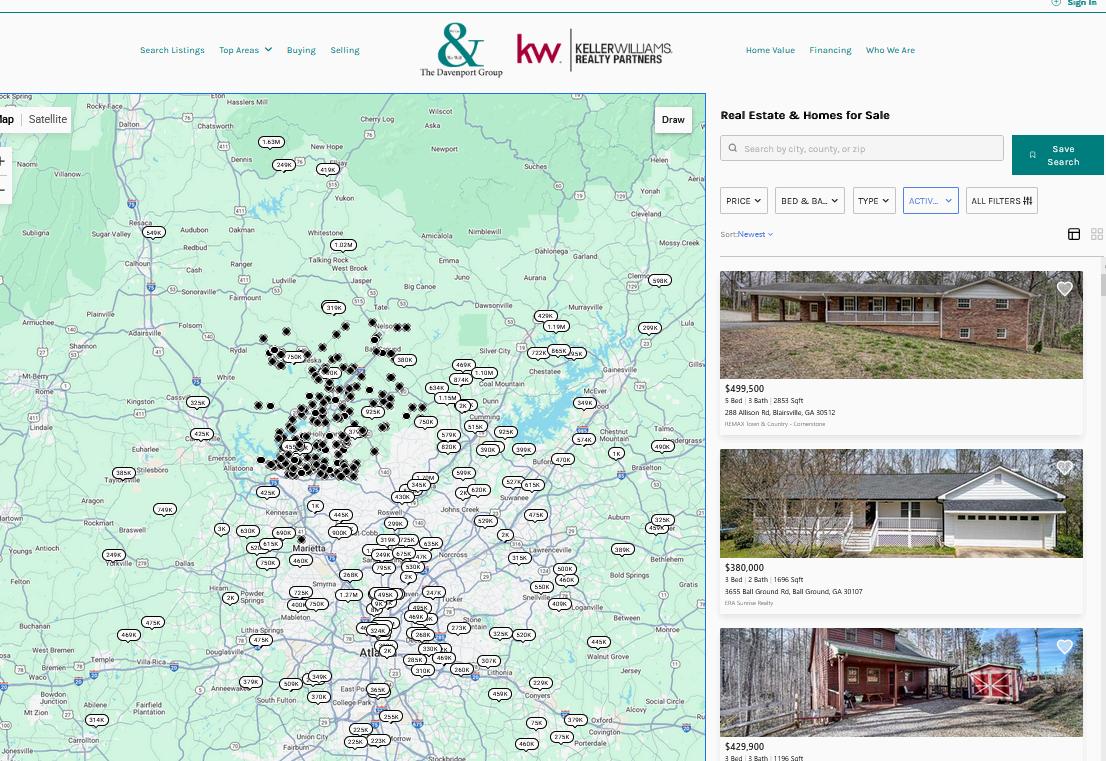Open the Financing page

(x=830, y=50)
